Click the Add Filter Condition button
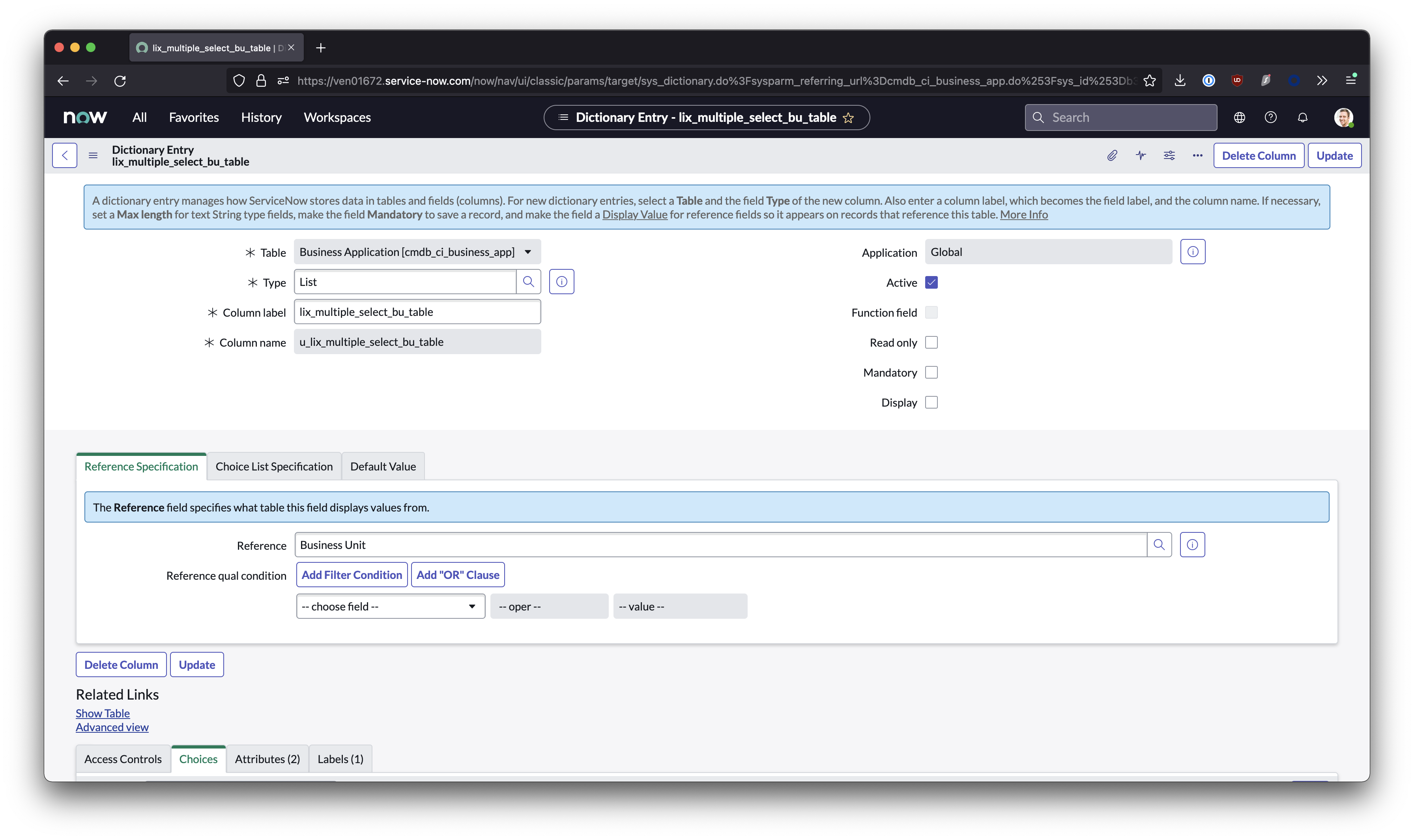The image size is (1414, 840). [x=352, y=575]
